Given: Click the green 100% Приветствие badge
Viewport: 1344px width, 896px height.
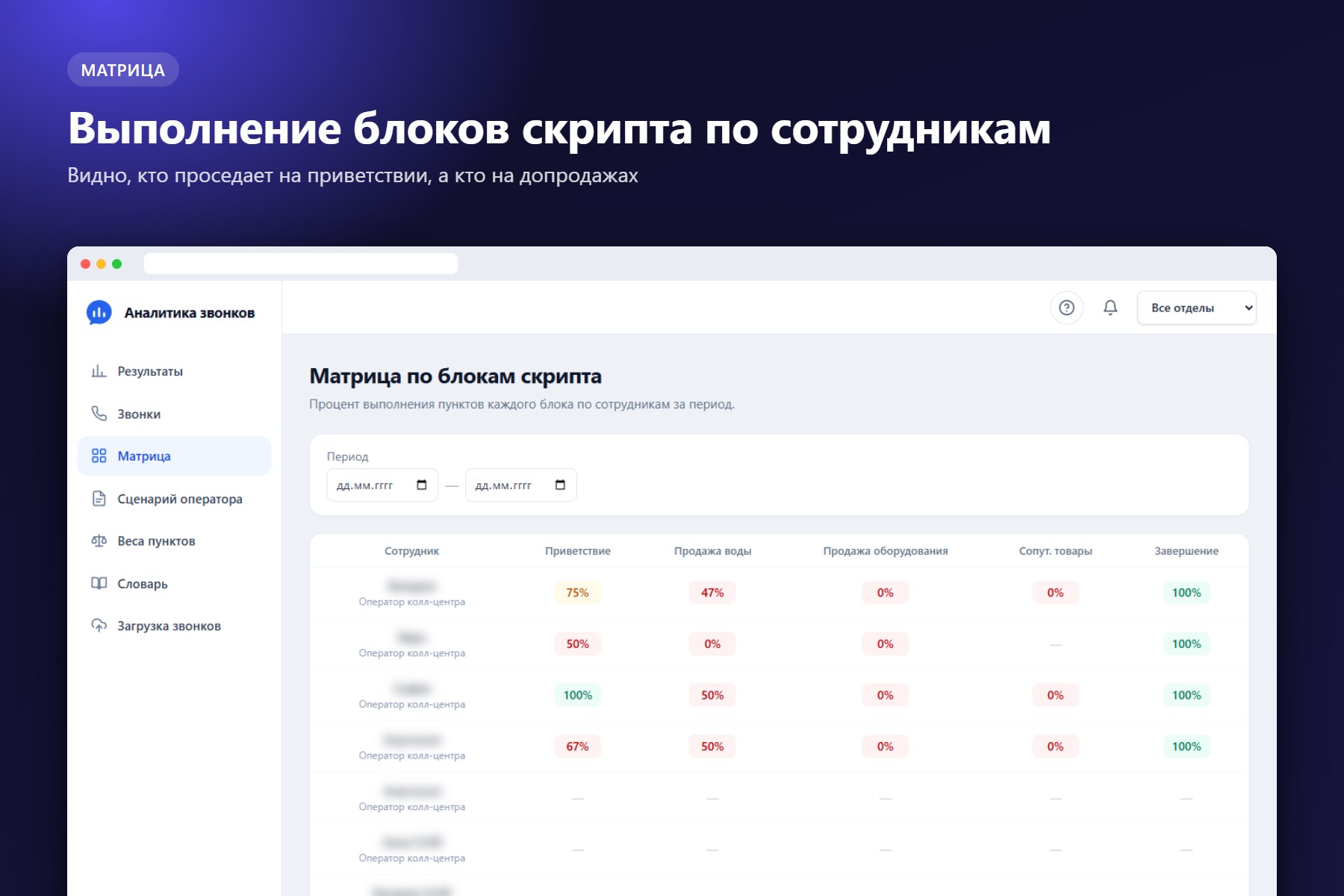Looking at the screenshot, I should click(x=578, y=695).
